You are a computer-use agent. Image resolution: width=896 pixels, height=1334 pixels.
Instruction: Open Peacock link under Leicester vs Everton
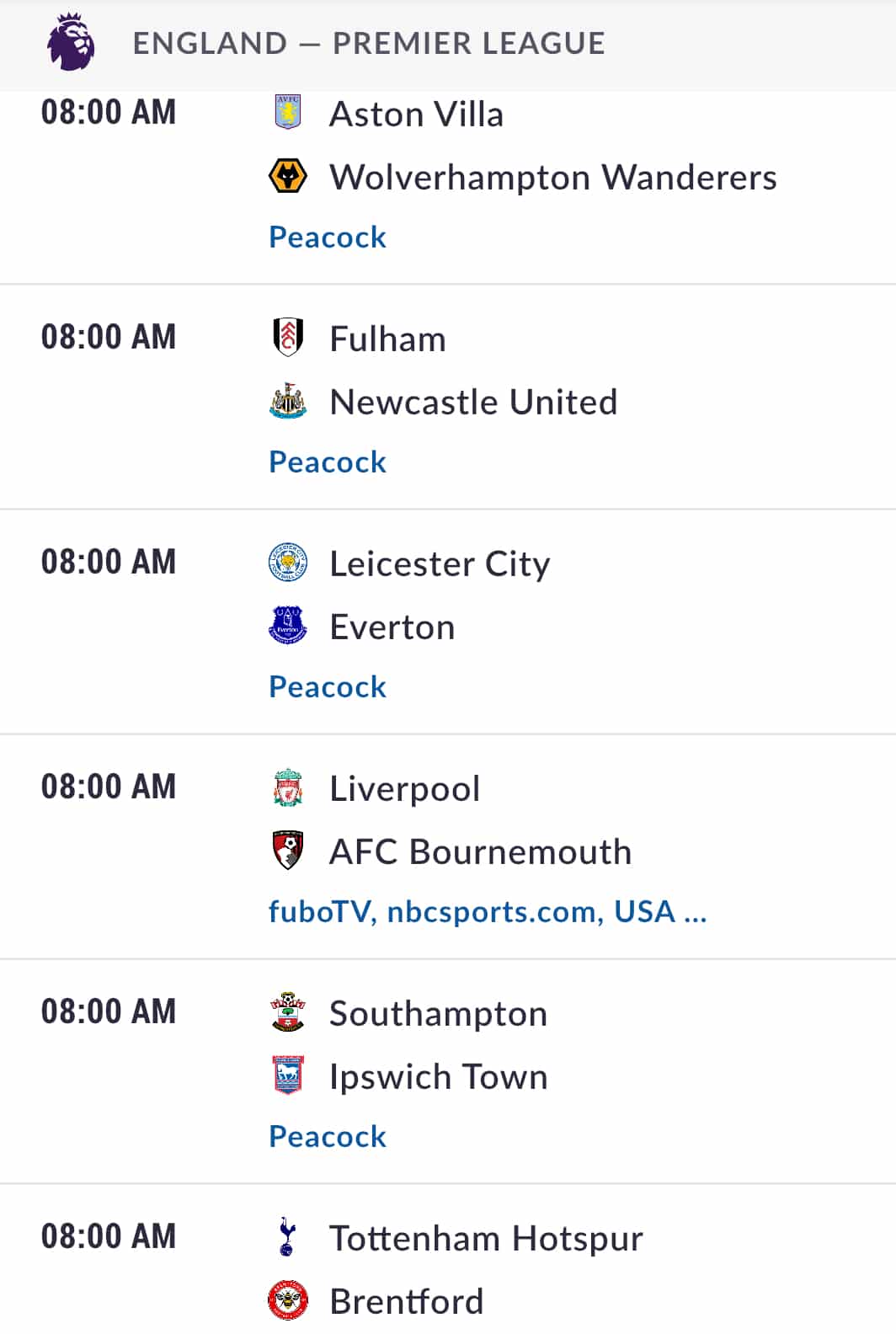coord(328,687)
